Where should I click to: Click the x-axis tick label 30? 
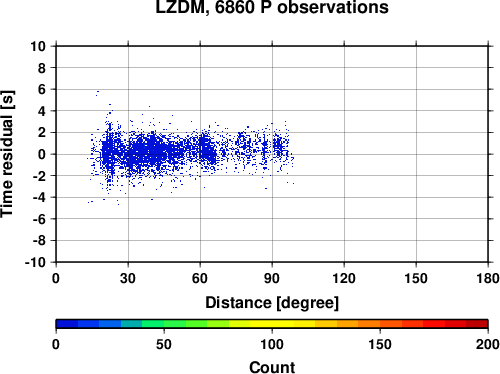click(x=128, y=278)
